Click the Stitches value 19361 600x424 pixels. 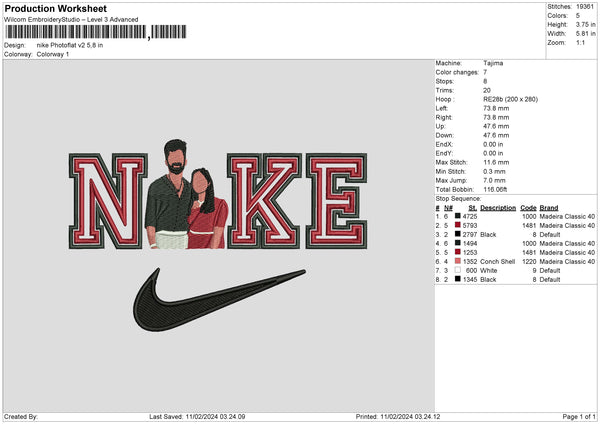[x=585, y=7]
